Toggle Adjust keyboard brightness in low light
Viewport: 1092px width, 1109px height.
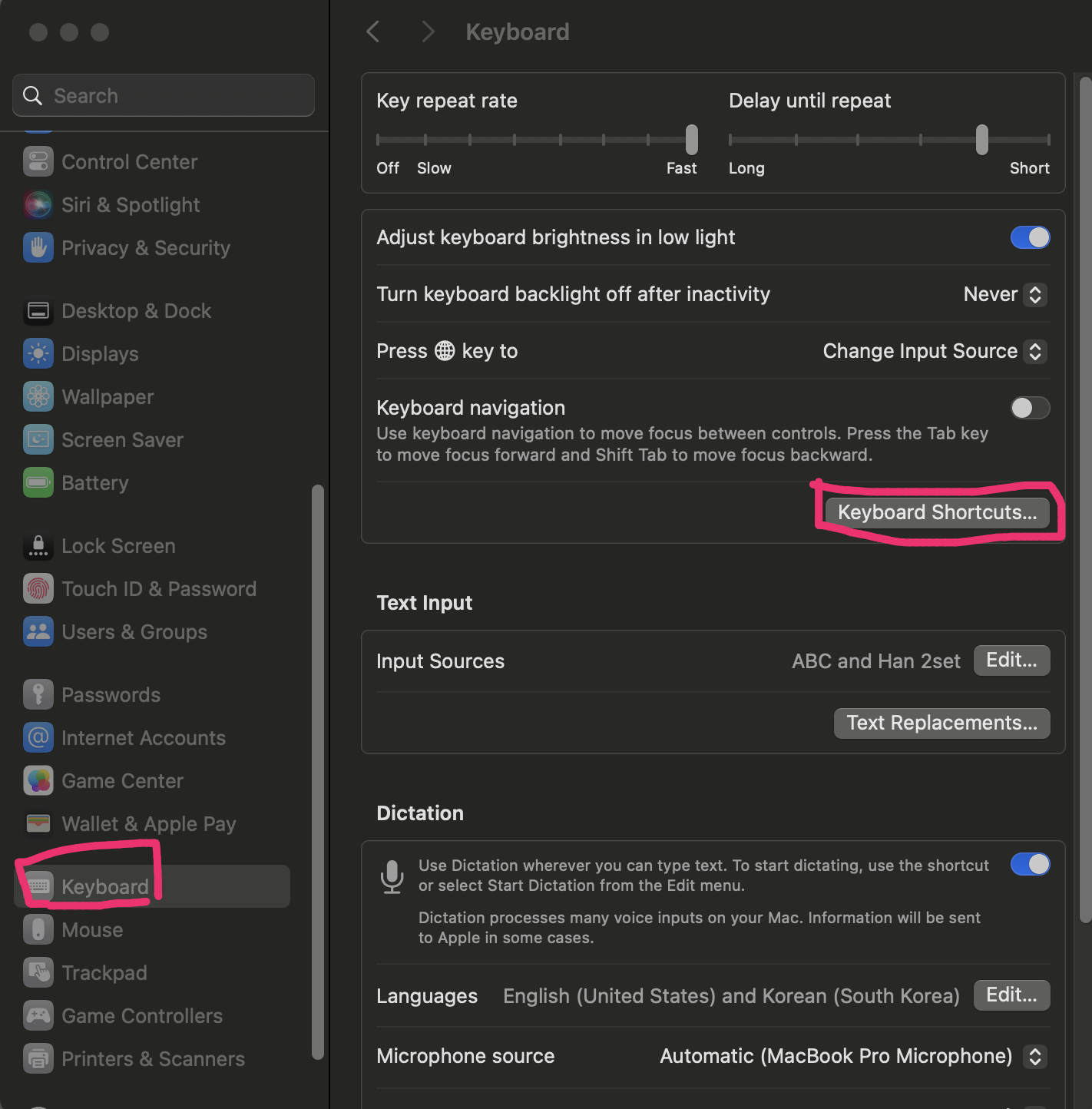[1030, 237]
